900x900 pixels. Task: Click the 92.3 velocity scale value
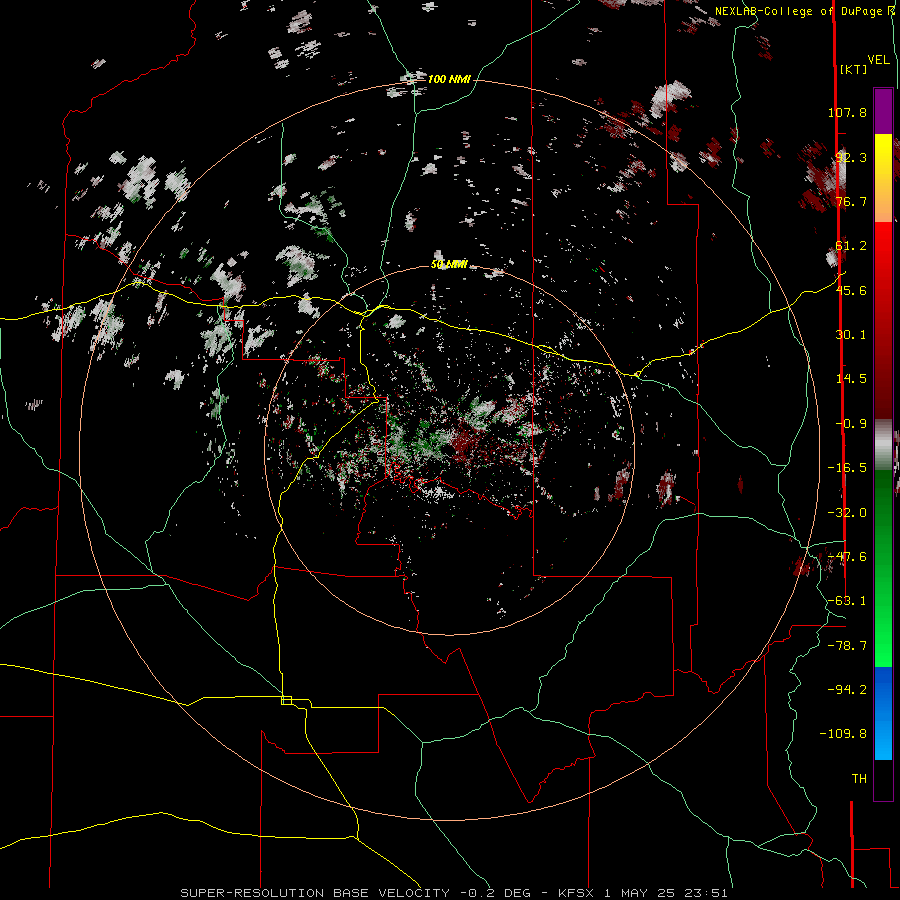851,157
